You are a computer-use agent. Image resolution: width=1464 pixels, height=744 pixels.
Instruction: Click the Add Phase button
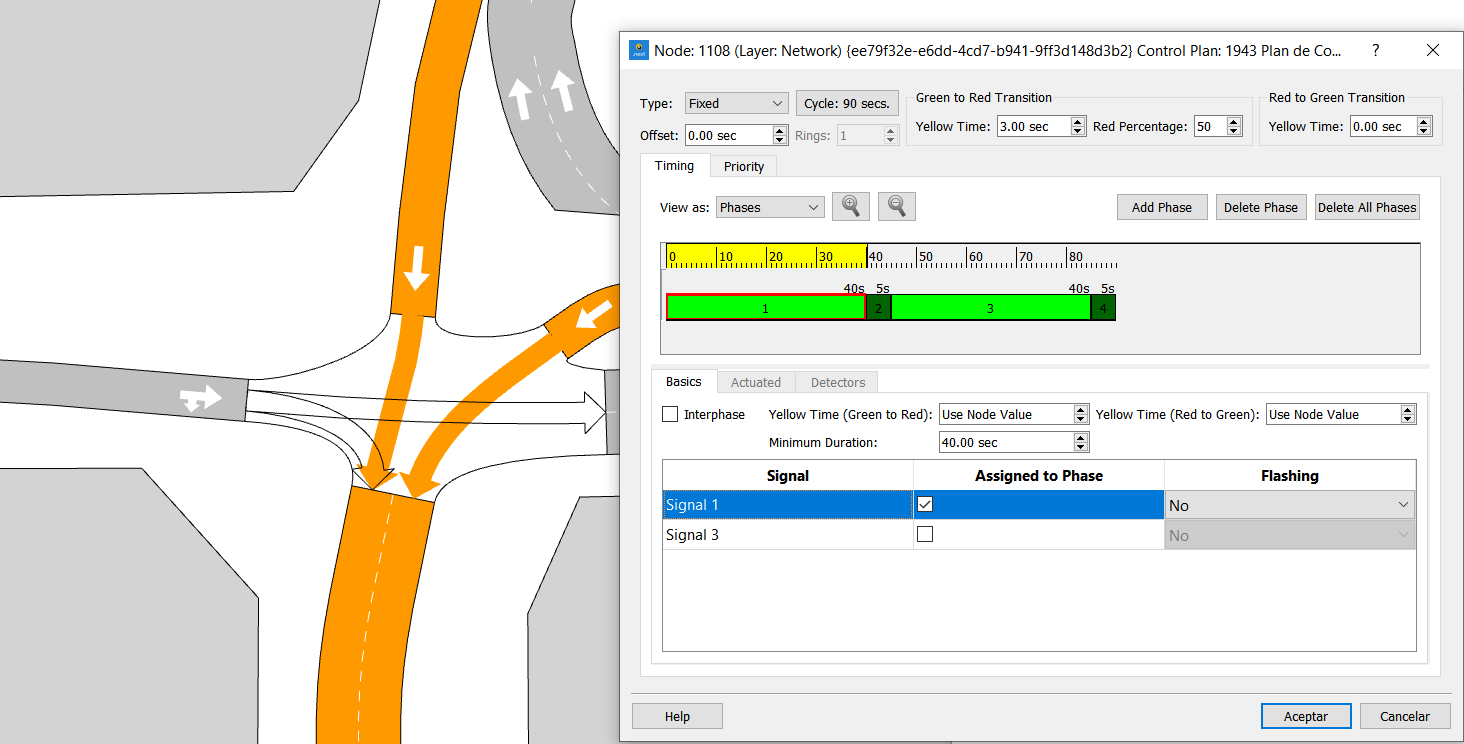click(x=1161, y=207)
